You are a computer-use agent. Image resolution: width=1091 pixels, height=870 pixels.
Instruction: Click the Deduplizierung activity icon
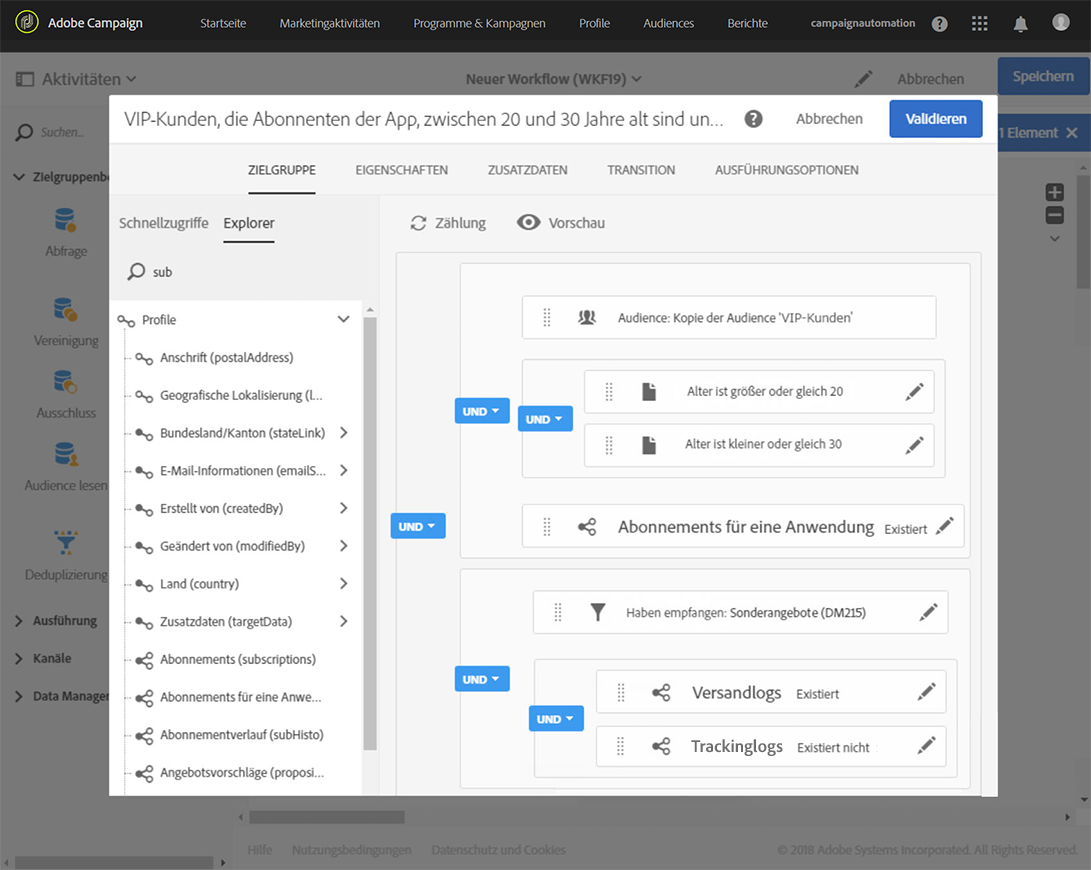[x=65, y=542]
